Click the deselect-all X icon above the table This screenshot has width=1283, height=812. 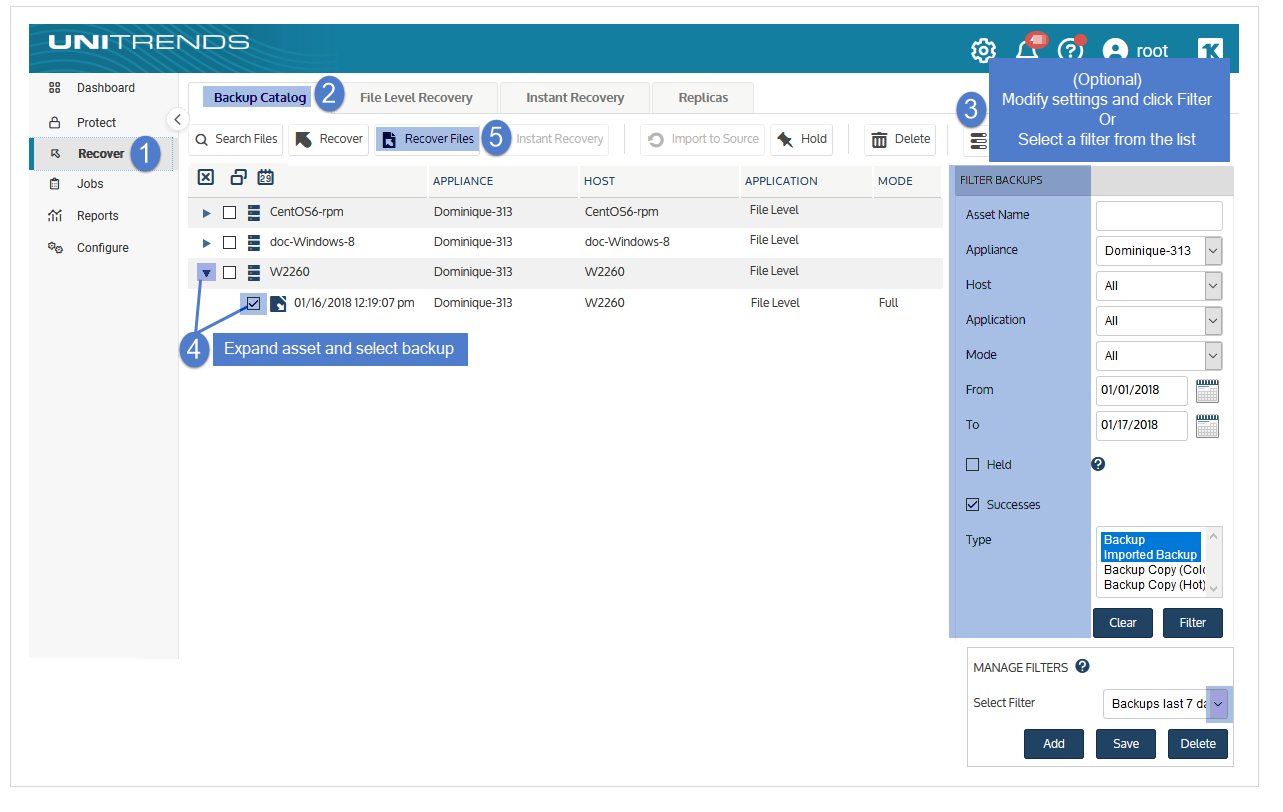click(205, 178)
